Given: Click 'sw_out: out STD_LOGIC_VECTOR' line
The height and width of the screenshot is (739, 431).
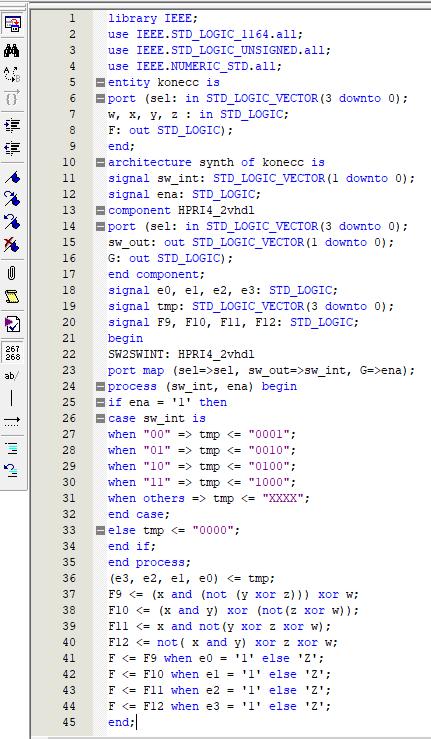Looking at the screenshot, I should coord(251,242).
